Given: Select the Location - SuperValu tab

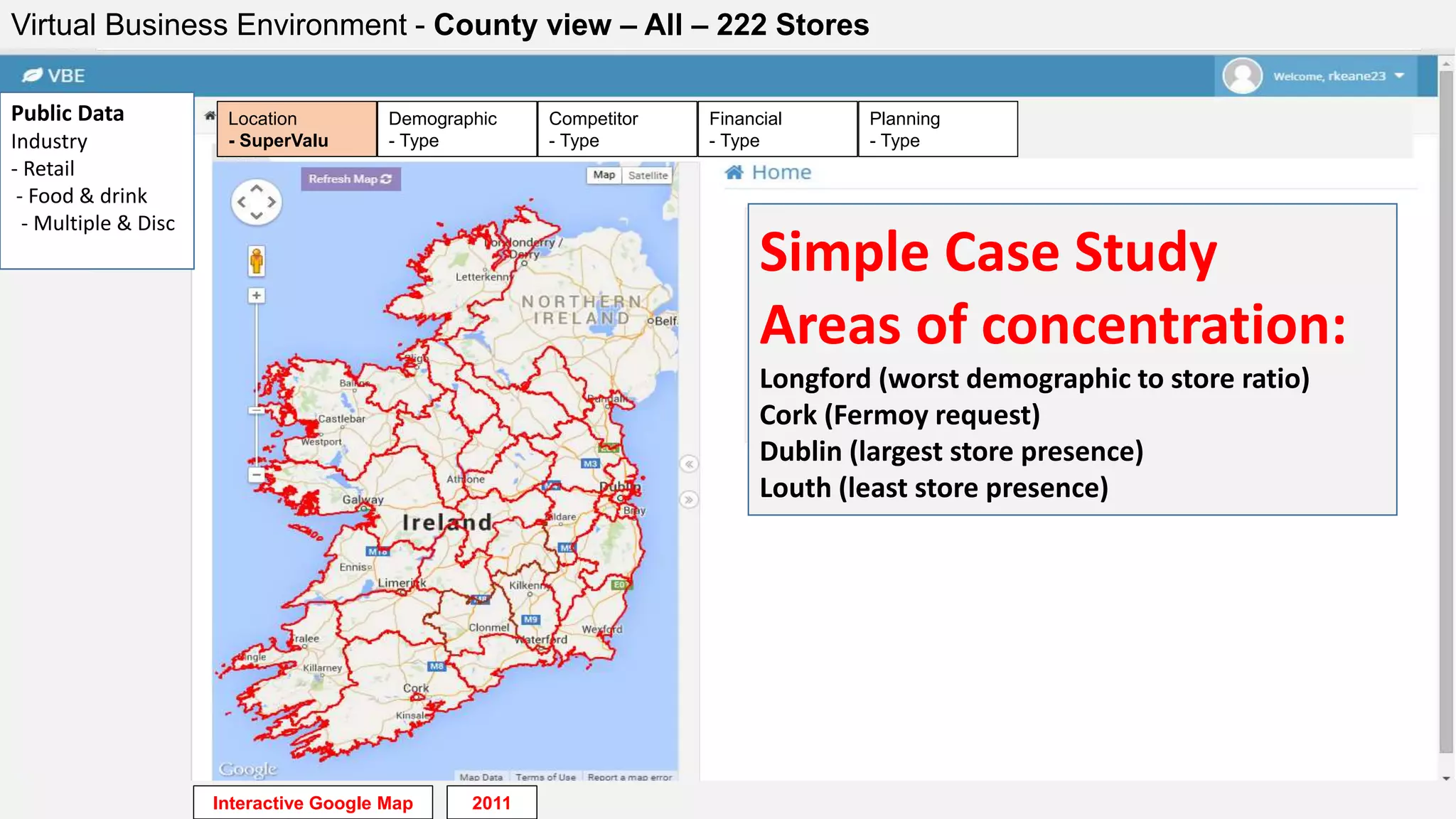Looking at the screenshot, I should pyautogui.click(x=296, y=129).
